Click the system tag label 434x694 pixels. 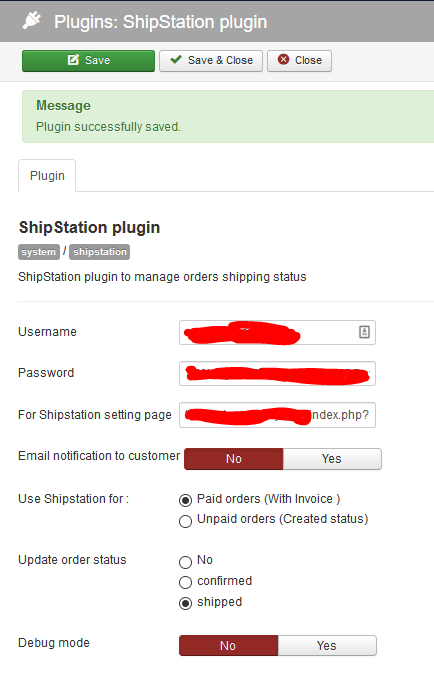(x=39, y=252)
